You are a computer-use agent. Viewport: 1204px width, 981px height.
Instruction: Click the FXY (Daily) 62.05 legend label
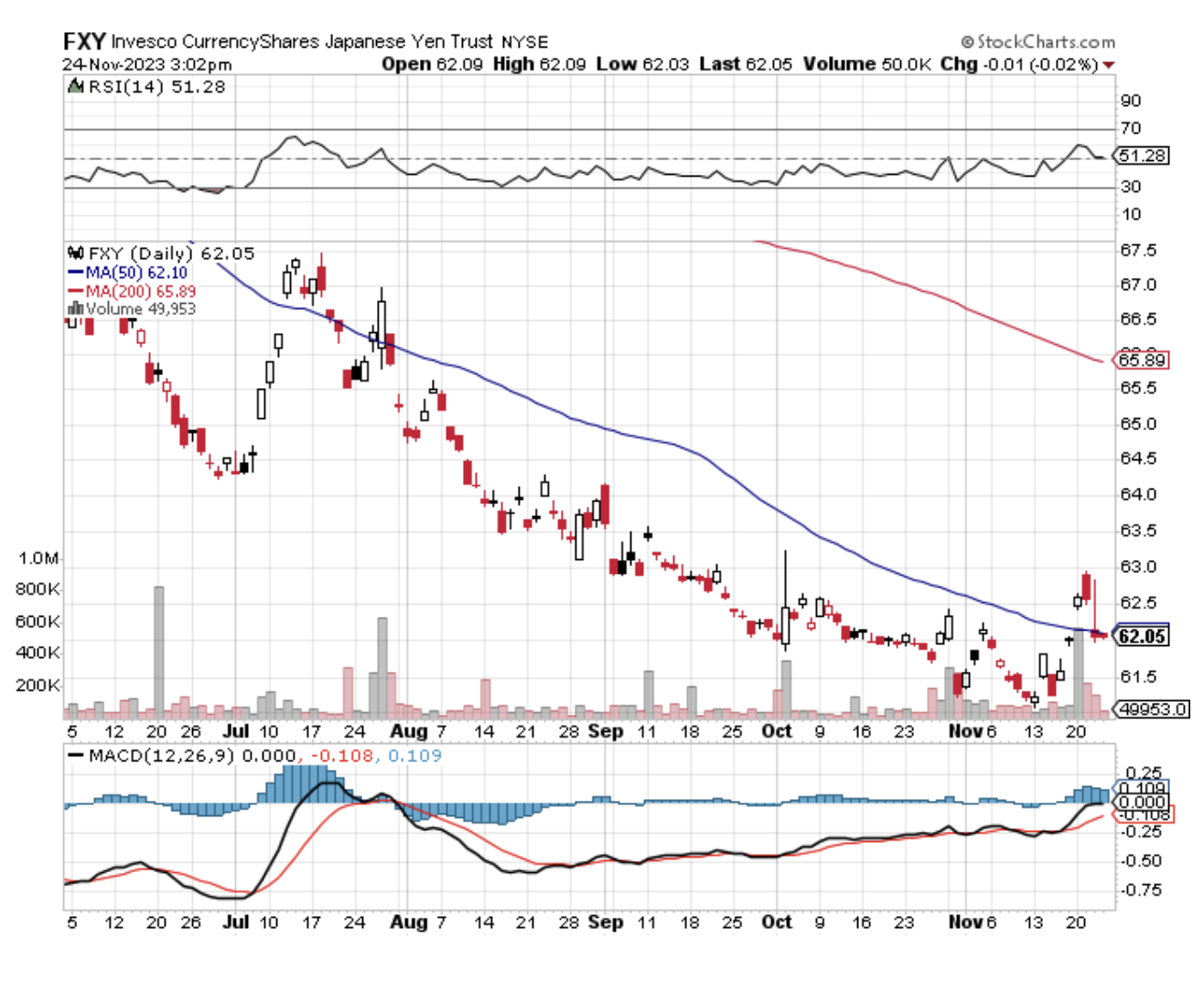click(x=171, y=253)
